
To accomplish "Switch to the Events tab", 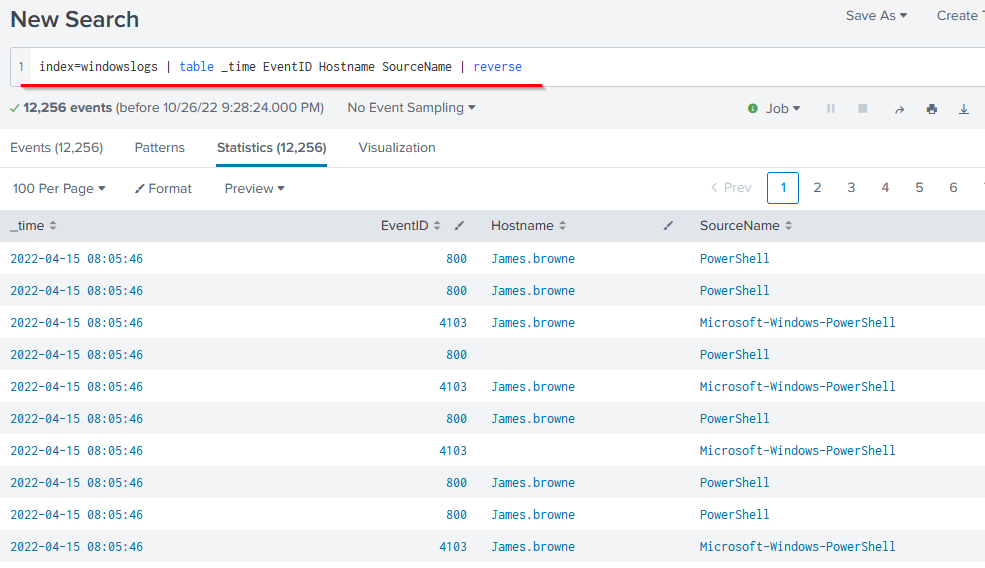I will (x=56, y=147).
